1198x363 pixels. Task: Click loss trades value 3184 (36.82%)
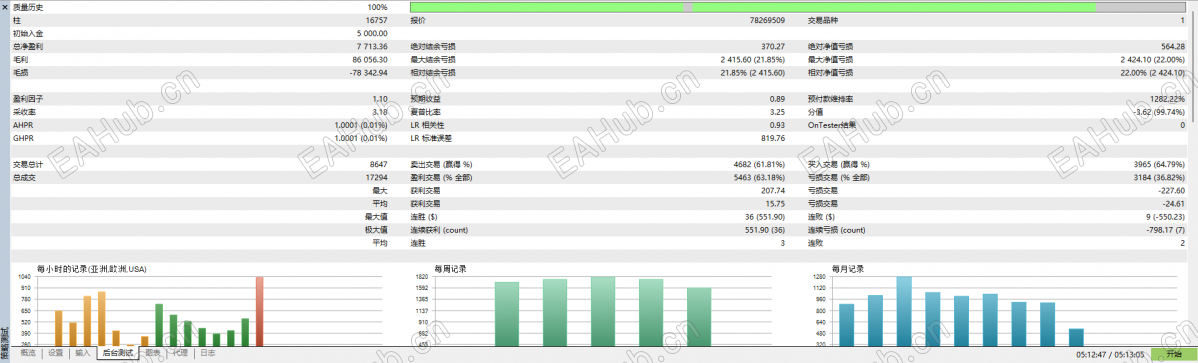click(x=1159, y=177)
